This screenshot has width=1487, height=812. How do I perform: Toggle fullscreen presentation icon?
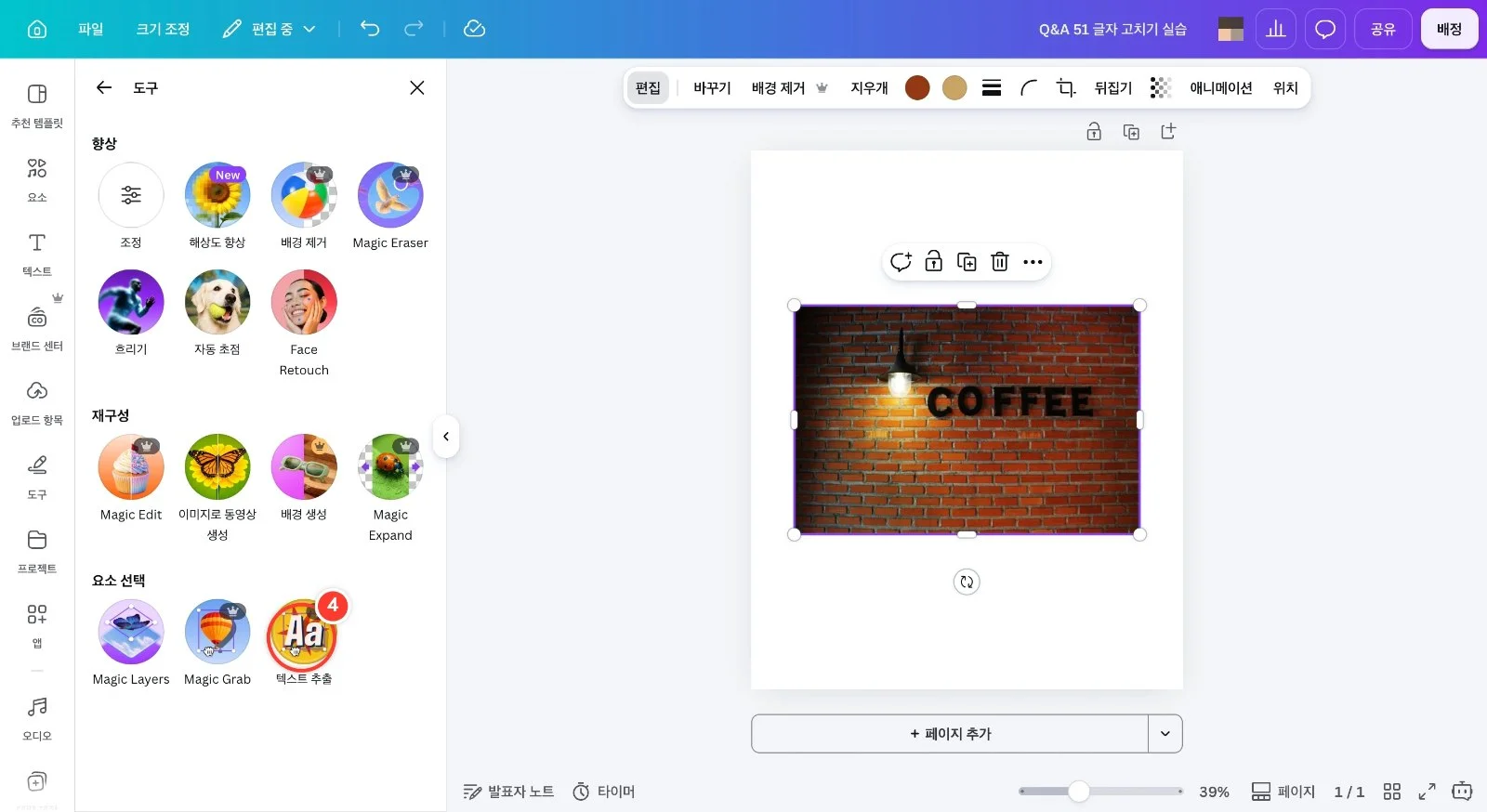click(x=1427, y=792)
